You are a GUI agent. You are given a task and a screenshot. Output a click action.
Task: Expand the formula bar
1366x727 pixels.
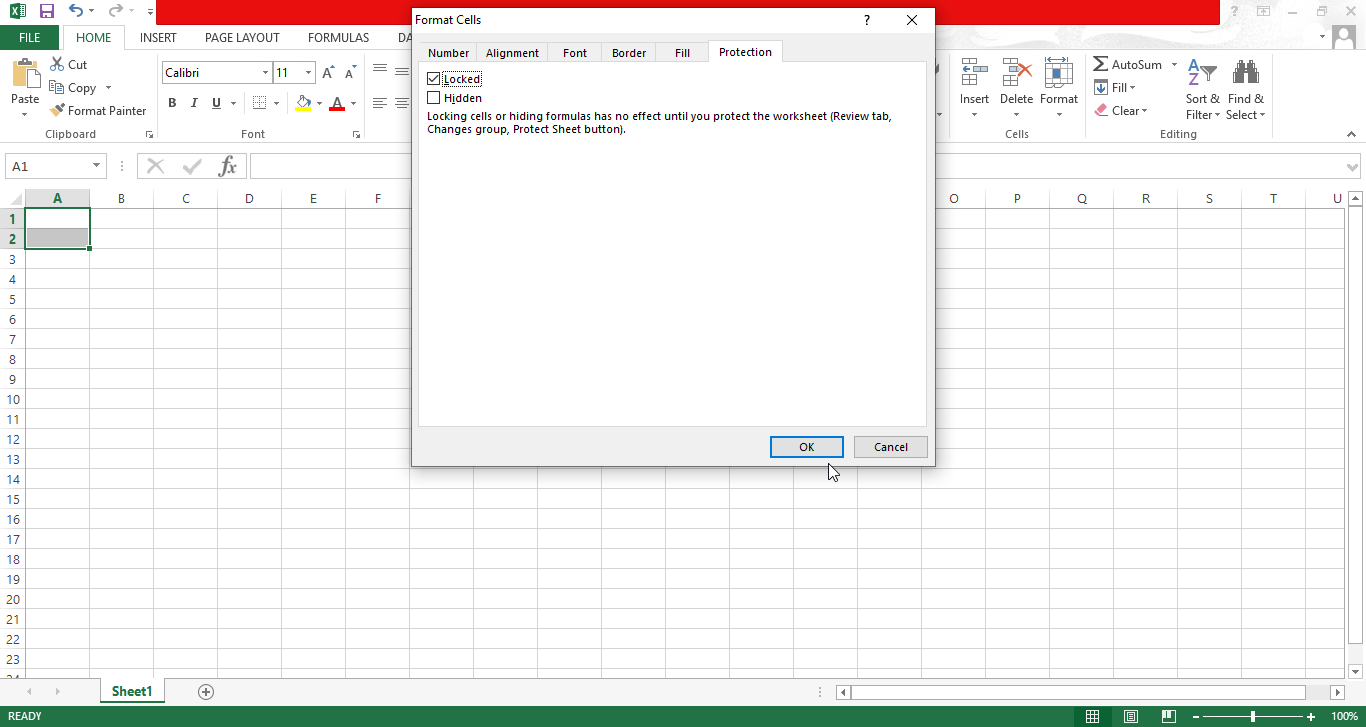pos(1353,167)
